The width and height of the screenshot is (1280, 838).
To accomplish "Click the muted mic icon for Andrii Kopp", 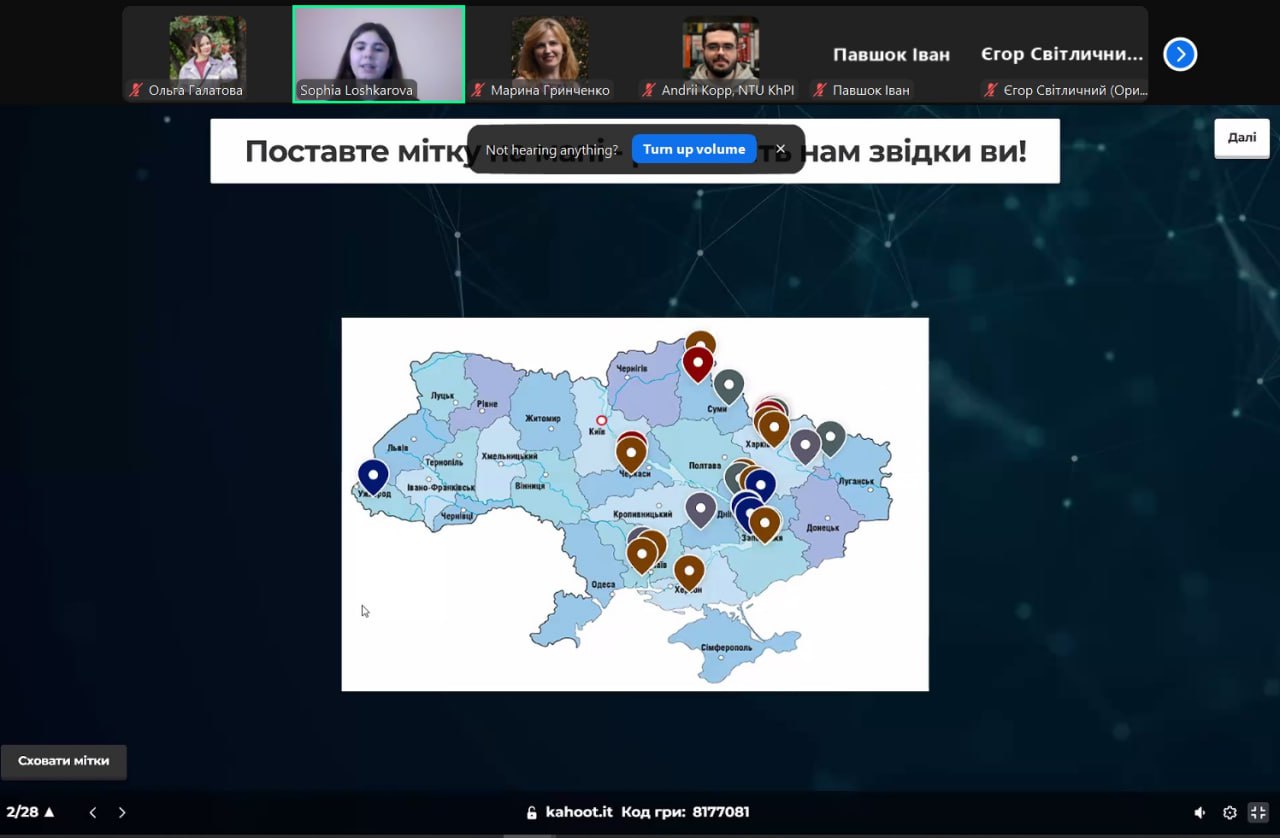I will (649, 90).
